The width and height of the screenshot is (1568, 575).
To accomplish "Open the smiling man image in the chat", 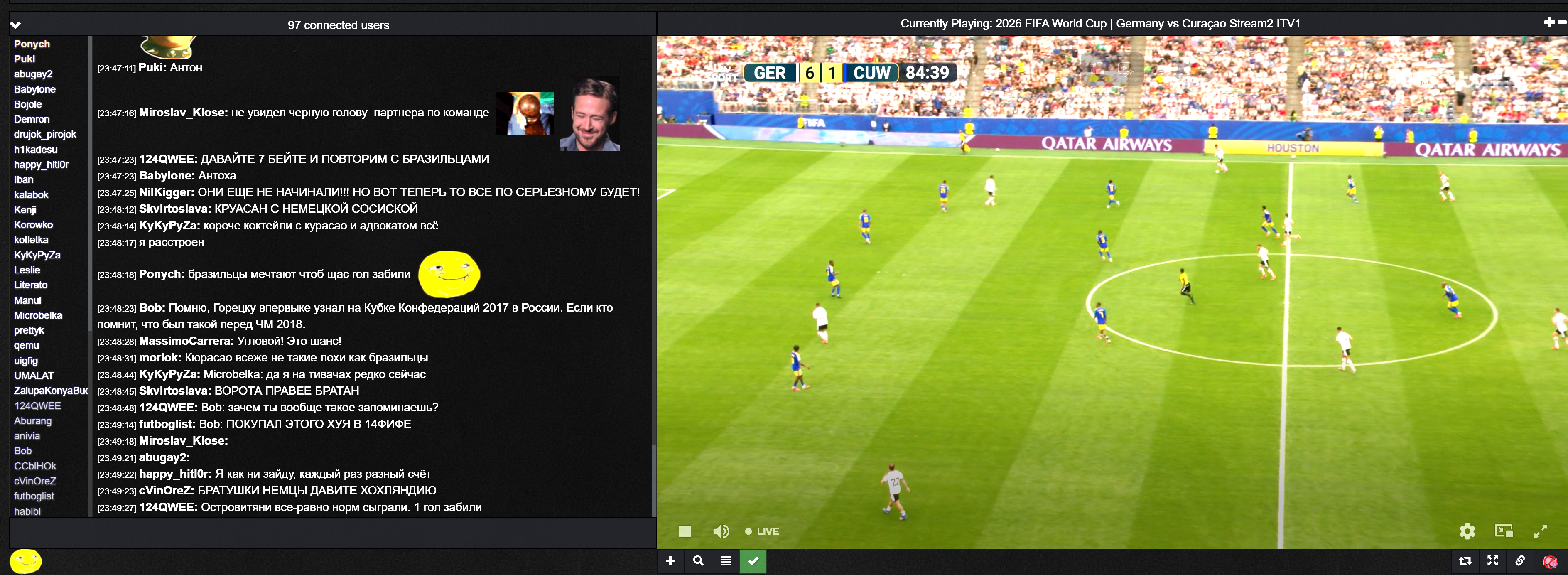I will click(x=590, y=113).
